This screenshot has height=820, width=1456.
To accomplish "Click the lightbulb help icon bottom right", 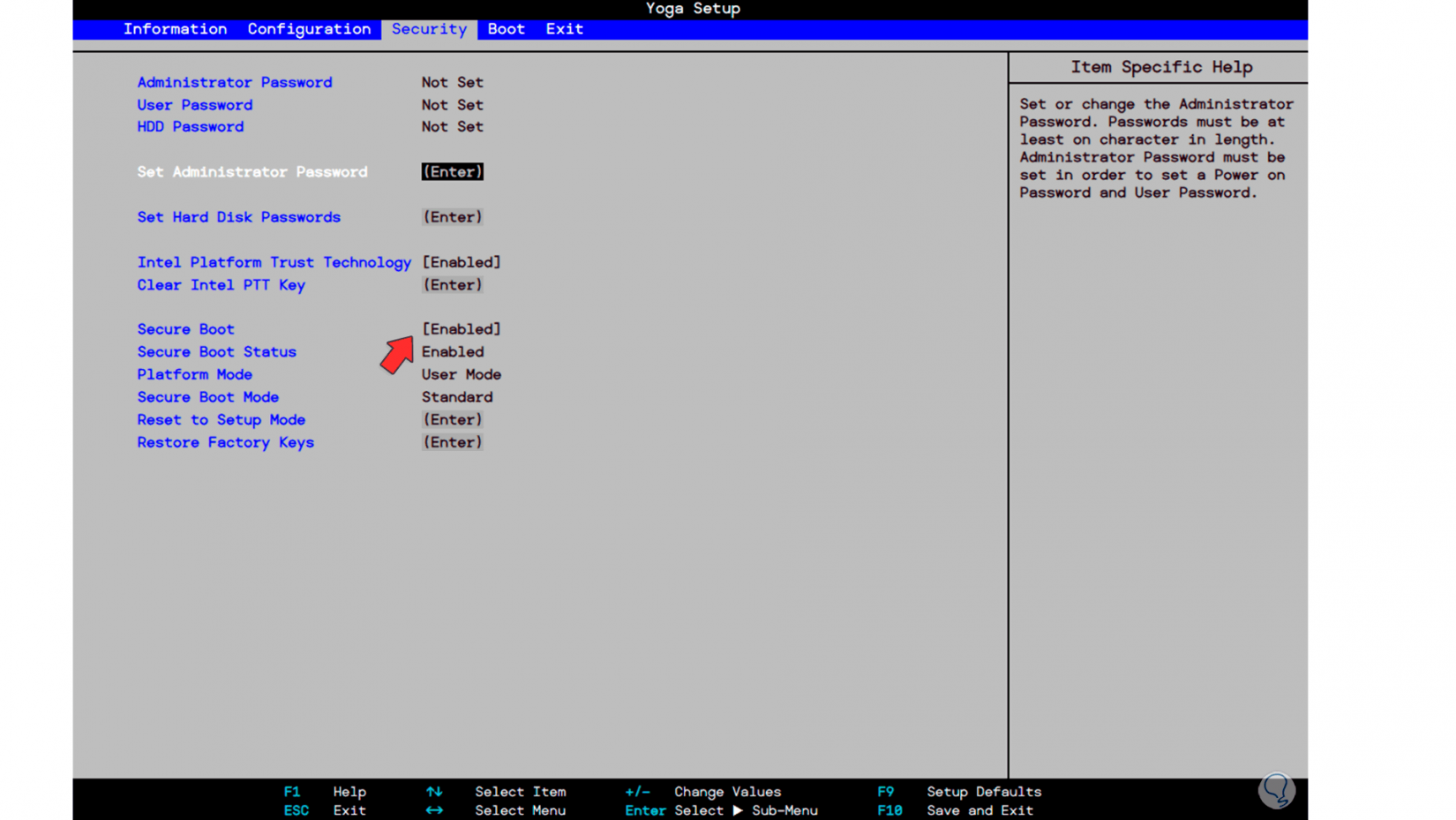I will pyautogui.click(x=1277, y=791).
